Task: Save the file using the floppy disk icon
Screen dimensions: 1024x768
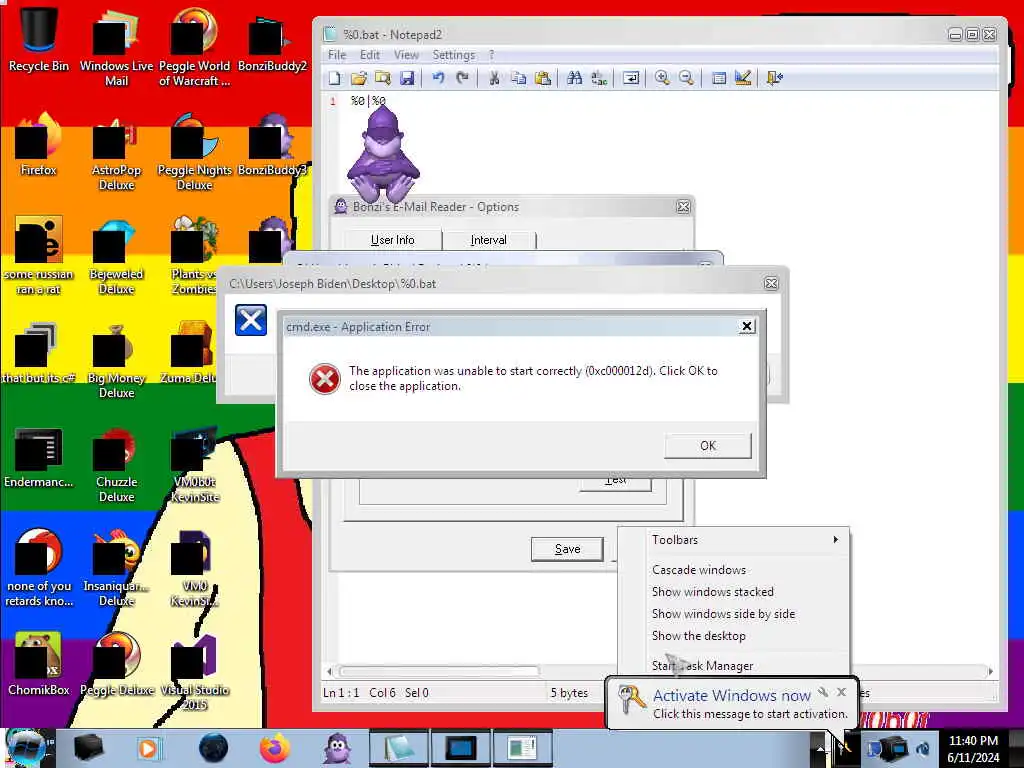Action: [407, 78]
